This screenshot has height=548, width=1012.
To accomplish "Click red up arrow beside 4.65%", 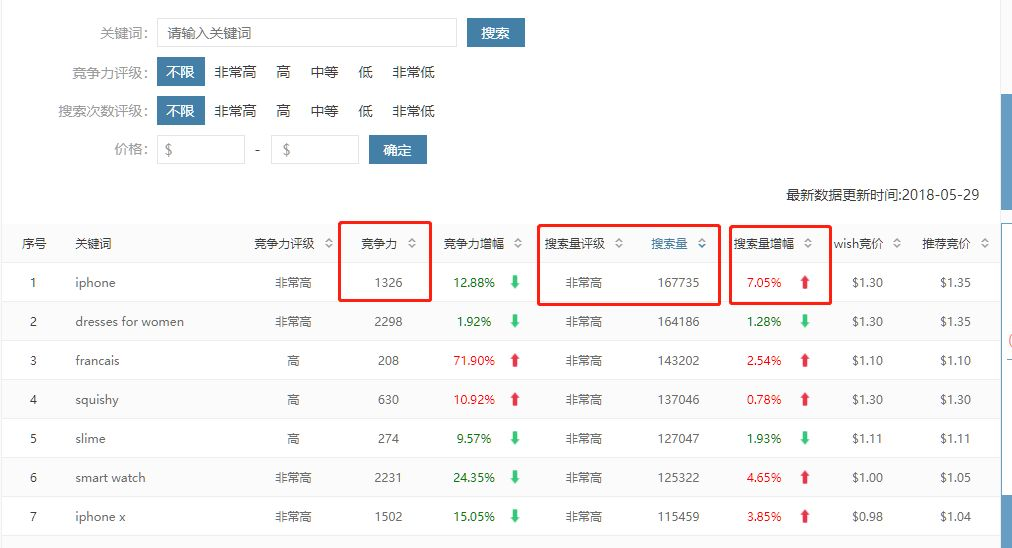I will coord(805,477).
